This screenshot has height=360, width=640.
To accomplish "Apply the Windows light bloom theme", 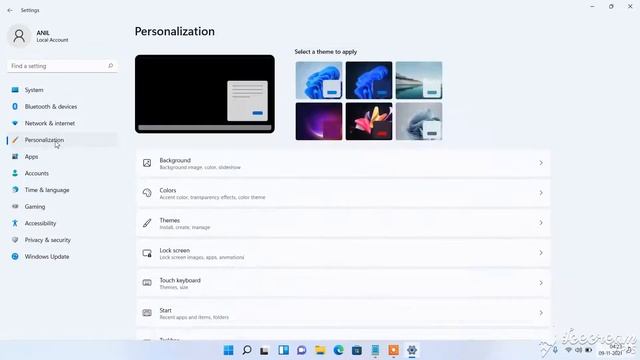I will click(319, 80).
